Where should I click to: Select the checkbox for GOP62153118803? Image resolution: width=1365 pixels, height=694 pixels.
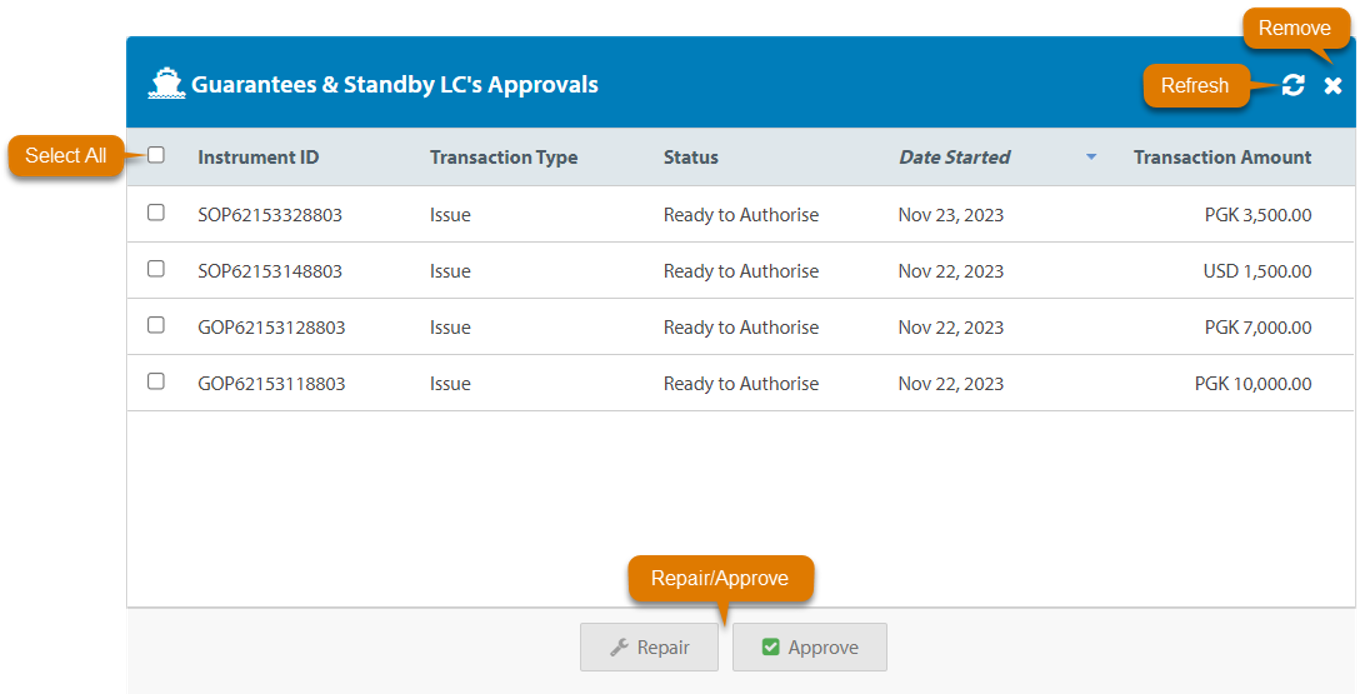155,382
